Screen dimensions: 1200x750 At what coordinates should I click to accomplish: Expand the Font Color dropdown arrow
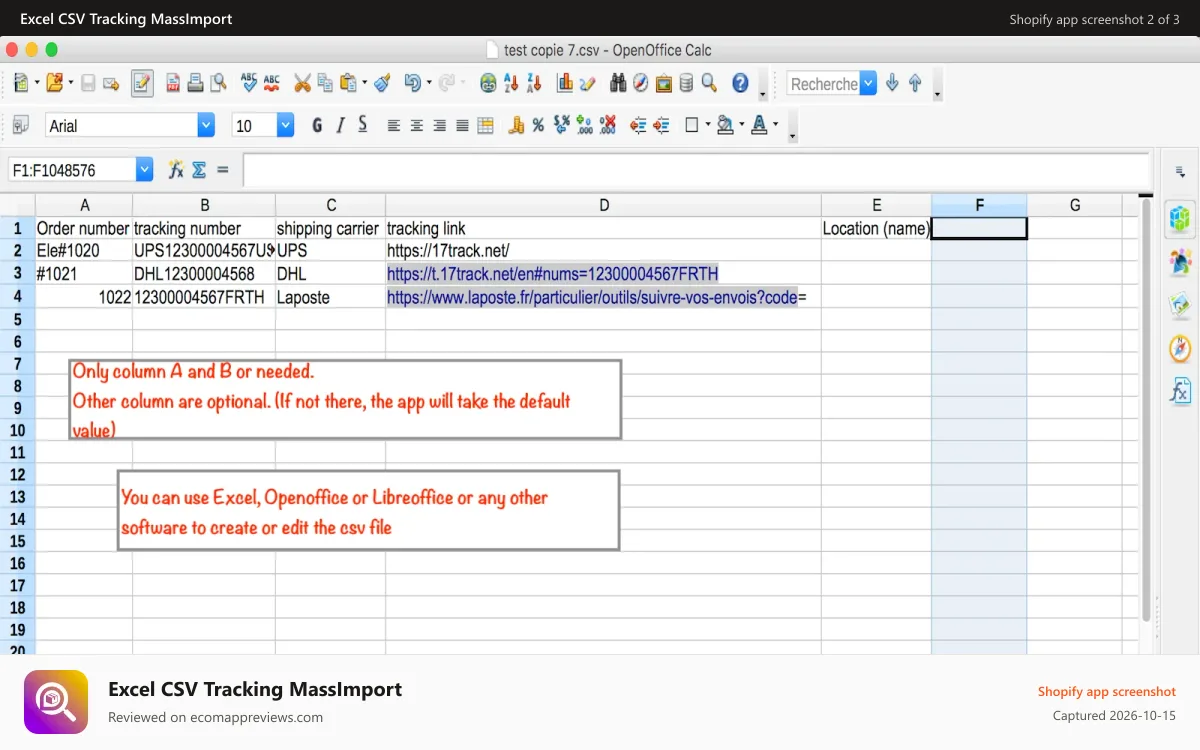(775, 125)
